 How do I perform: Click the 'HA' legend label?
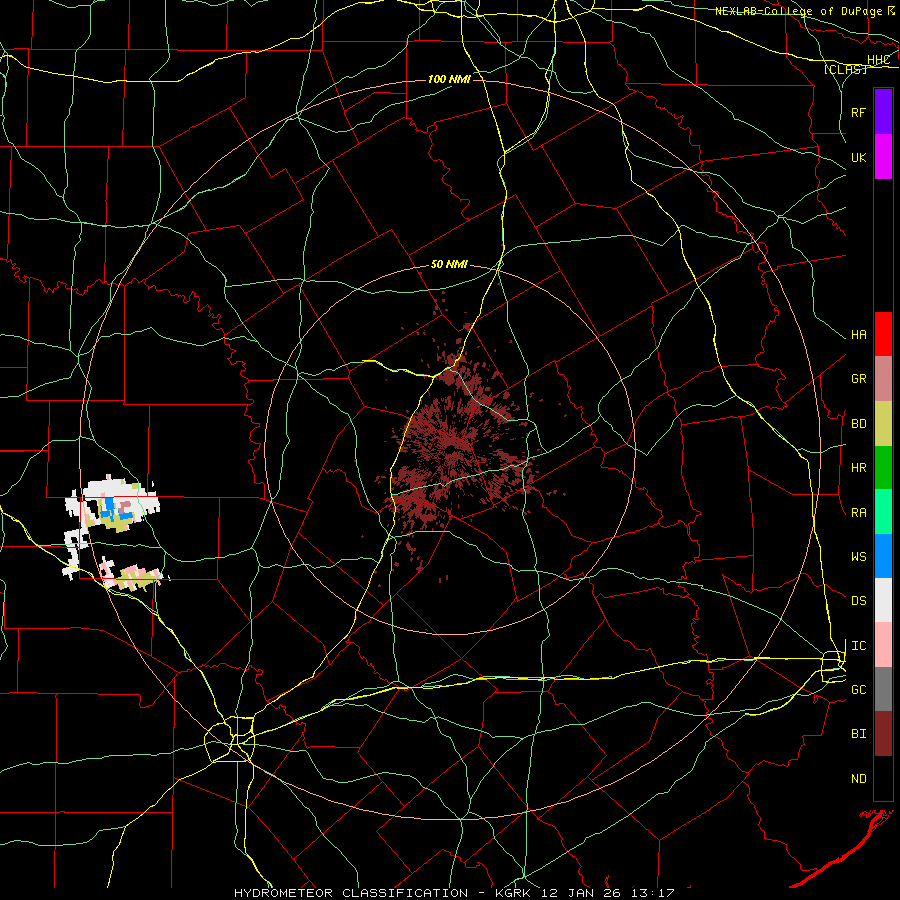point(858,335)
